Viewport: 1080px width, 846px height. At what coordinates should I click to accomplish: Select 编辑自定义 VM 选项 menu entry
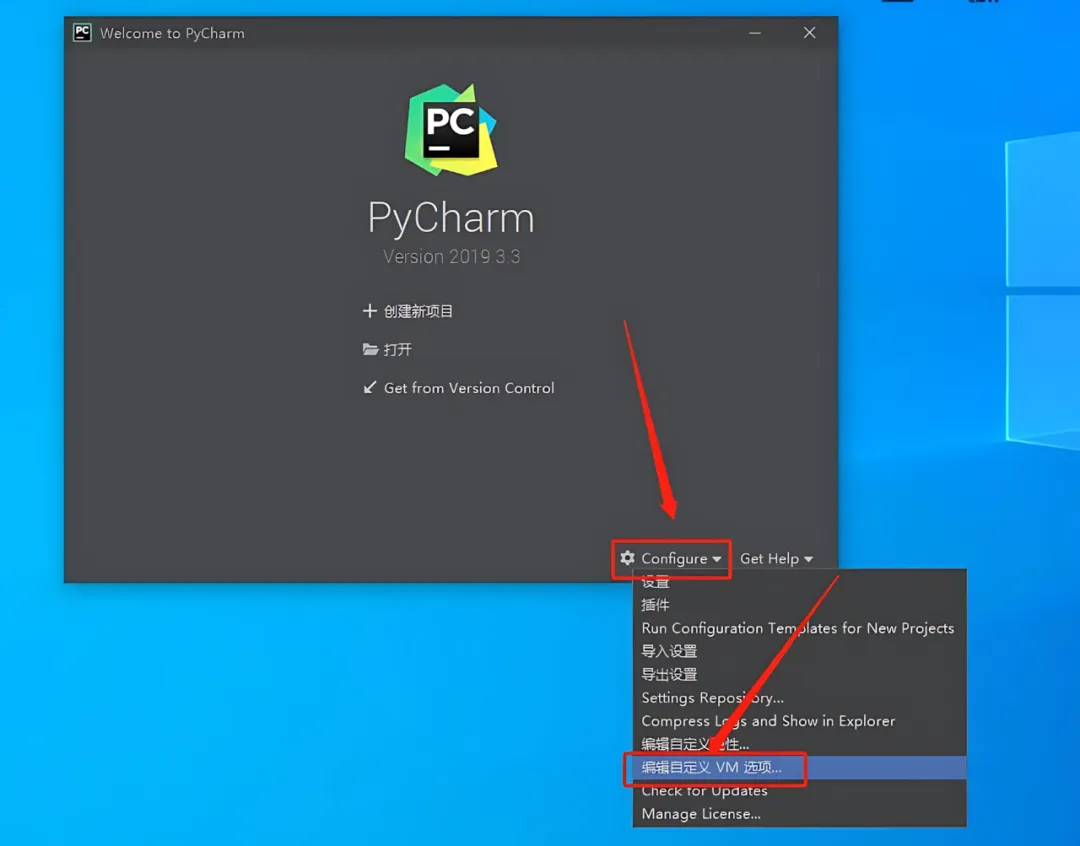(799, 767)
